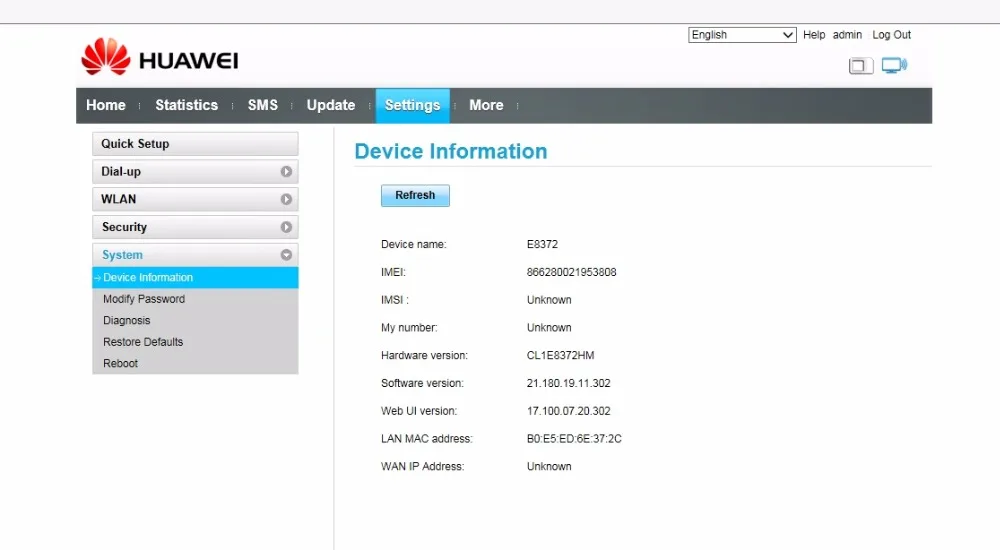Open Restore Defaults page
The image size is (1000, 550).
[143, 342]
